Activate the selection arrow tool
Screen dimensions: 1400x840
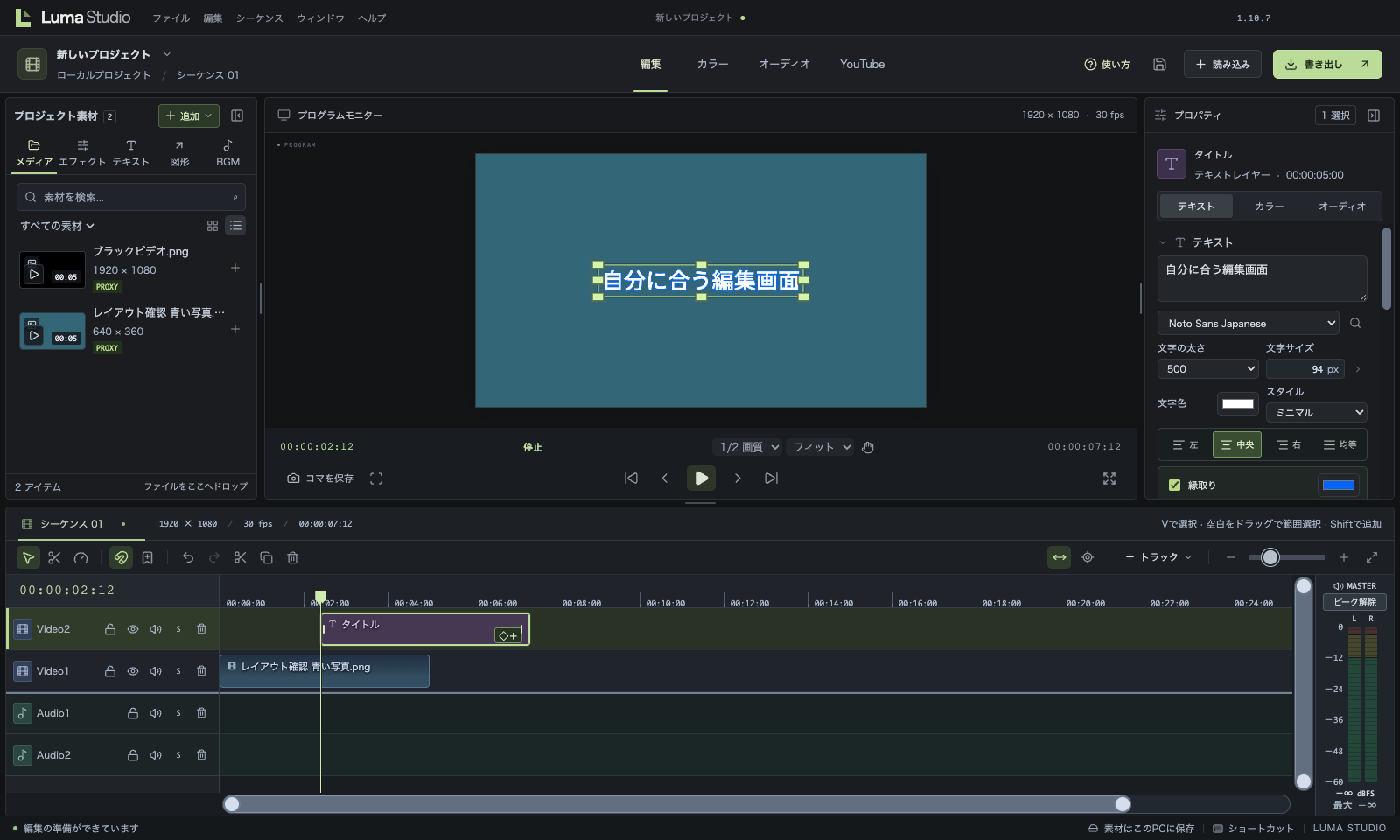tap(28, 557)
